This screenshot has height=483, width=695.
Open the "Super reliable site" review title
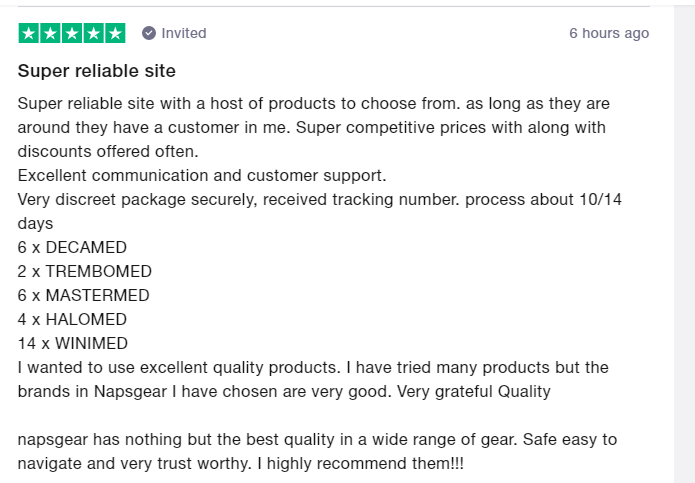(97, 71)
